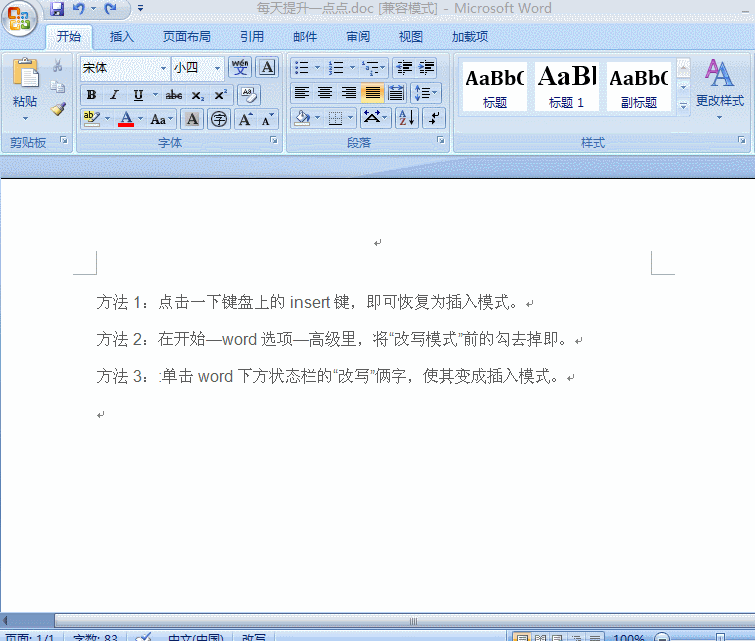The width and height of the screenshot is (755, 641).
Task: Activate the format painter brush
Action: (58, 109)
